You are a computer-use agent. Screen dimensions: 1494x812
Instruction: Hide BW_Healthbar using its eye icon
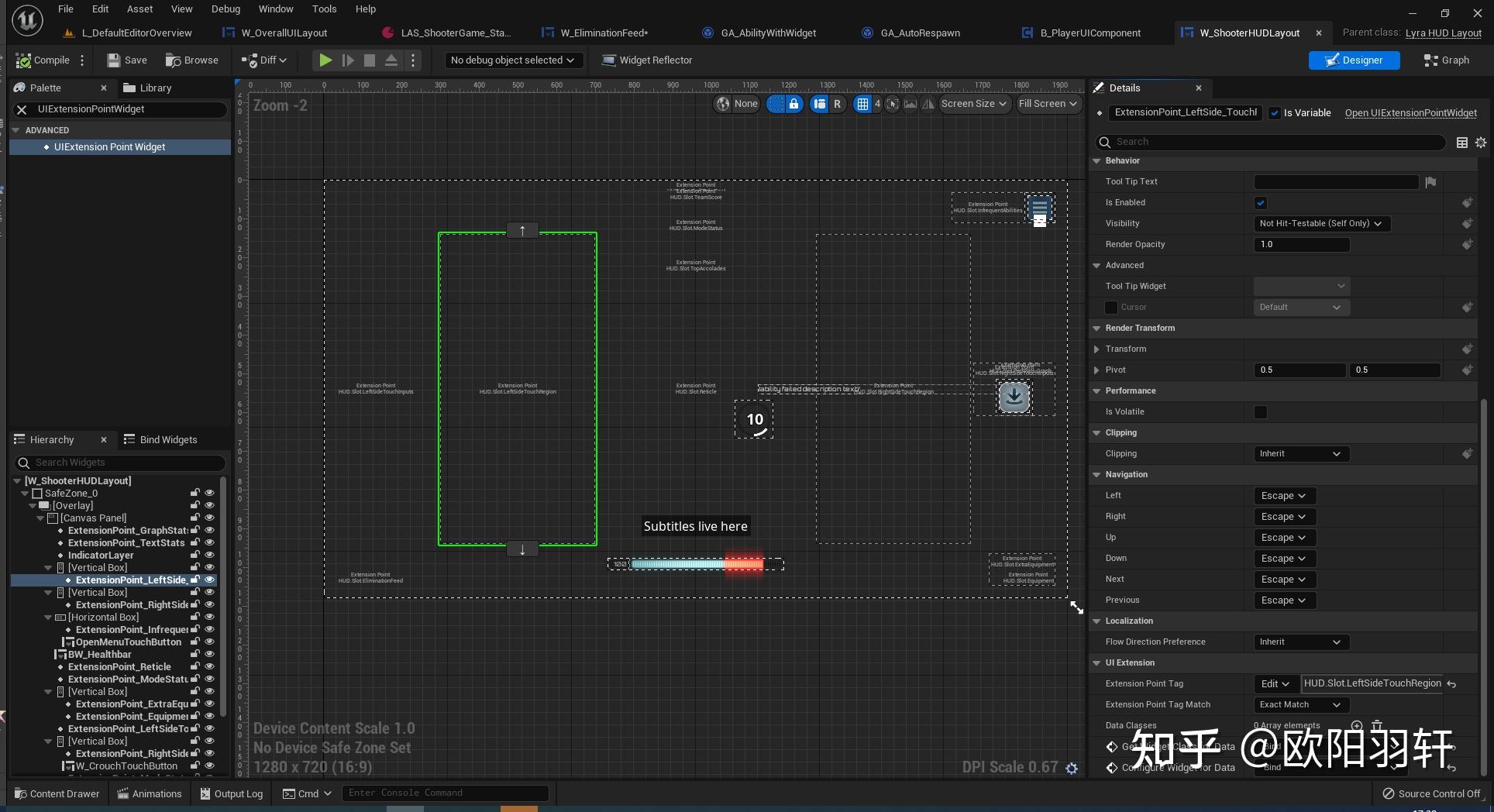coord(209,655)
